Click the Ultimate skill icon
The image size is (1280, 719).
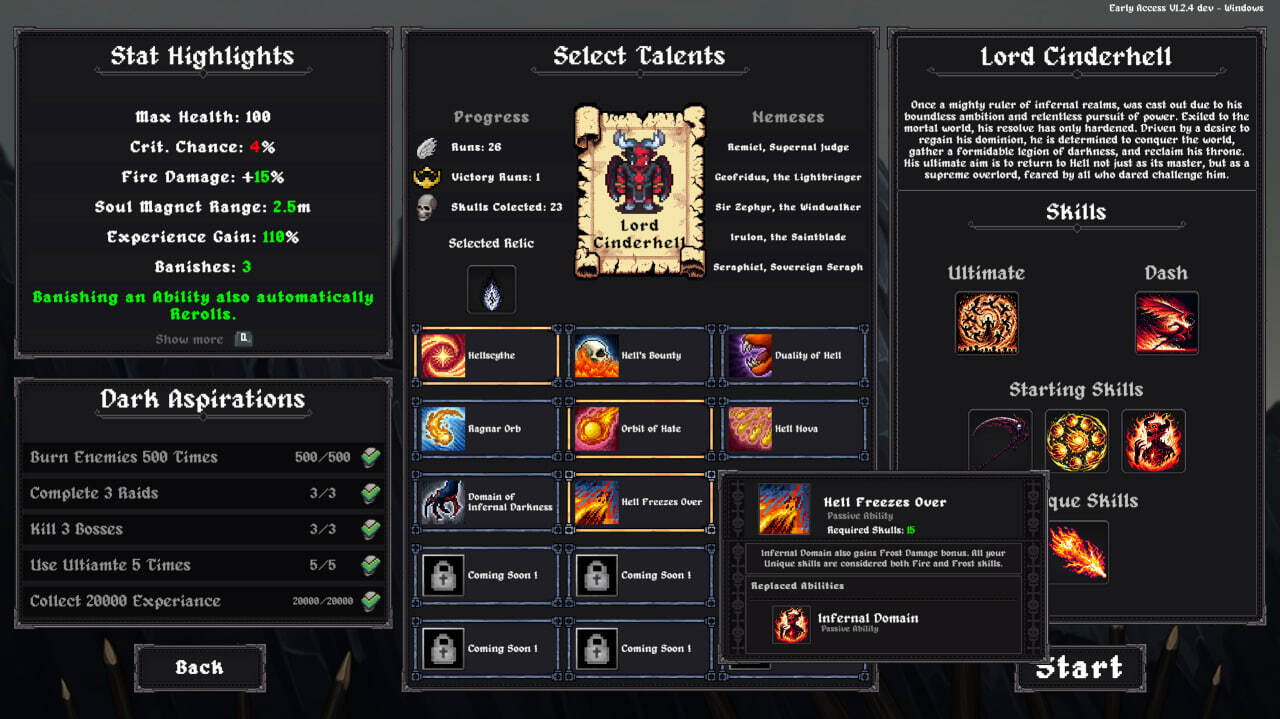pyautogui.click(x=987, y=323)
